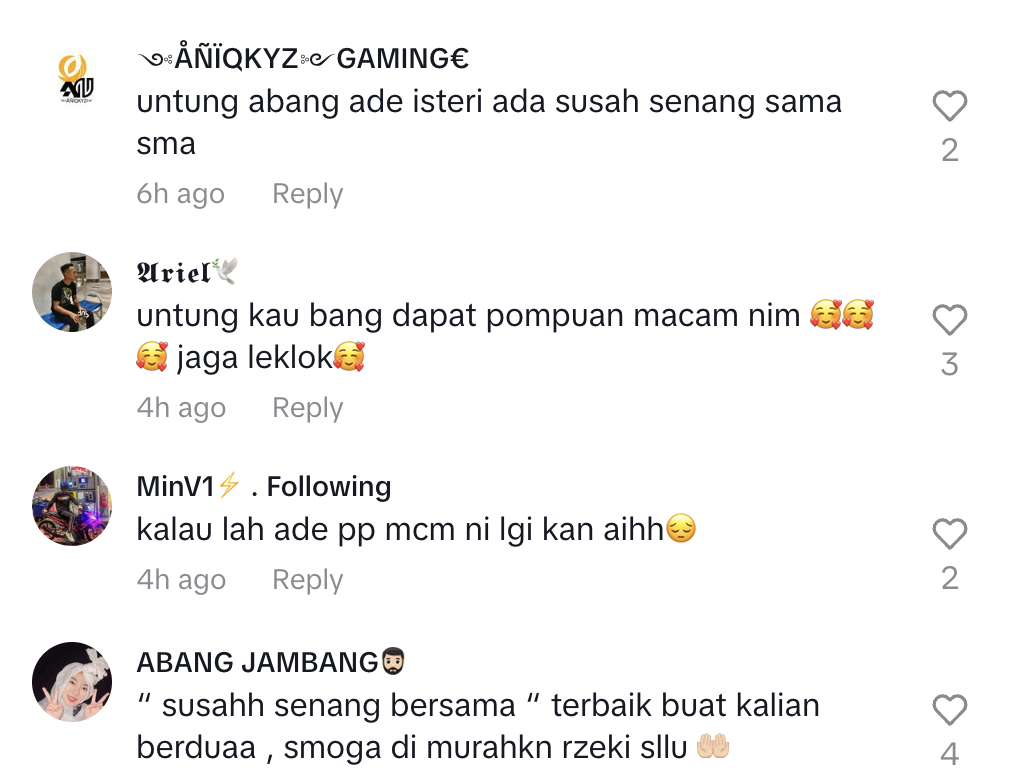Open the ABANG JAMBANG username link

click(x=271, y=662)
